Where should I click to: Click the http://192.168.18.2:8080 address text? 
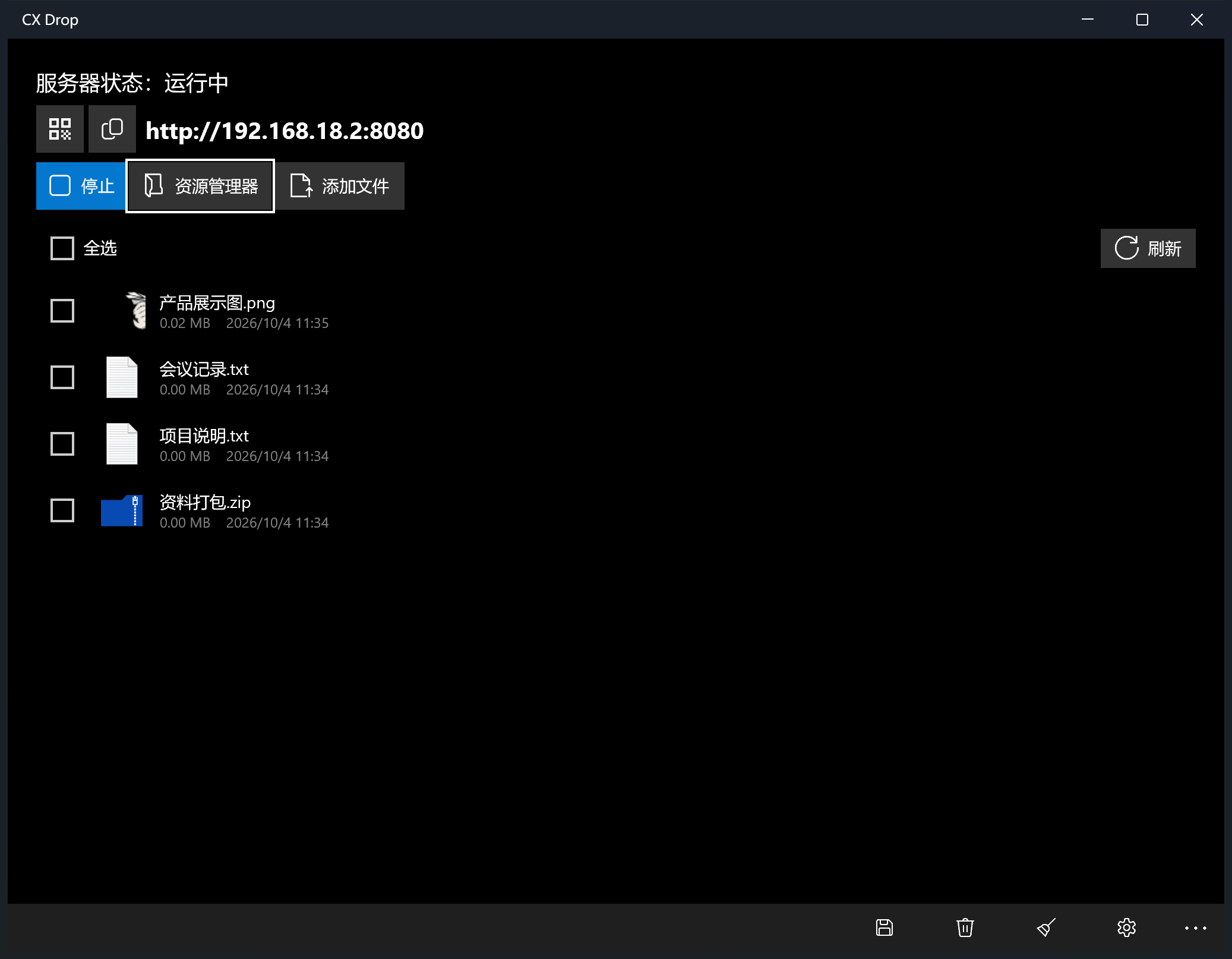[x=285, y=131]
